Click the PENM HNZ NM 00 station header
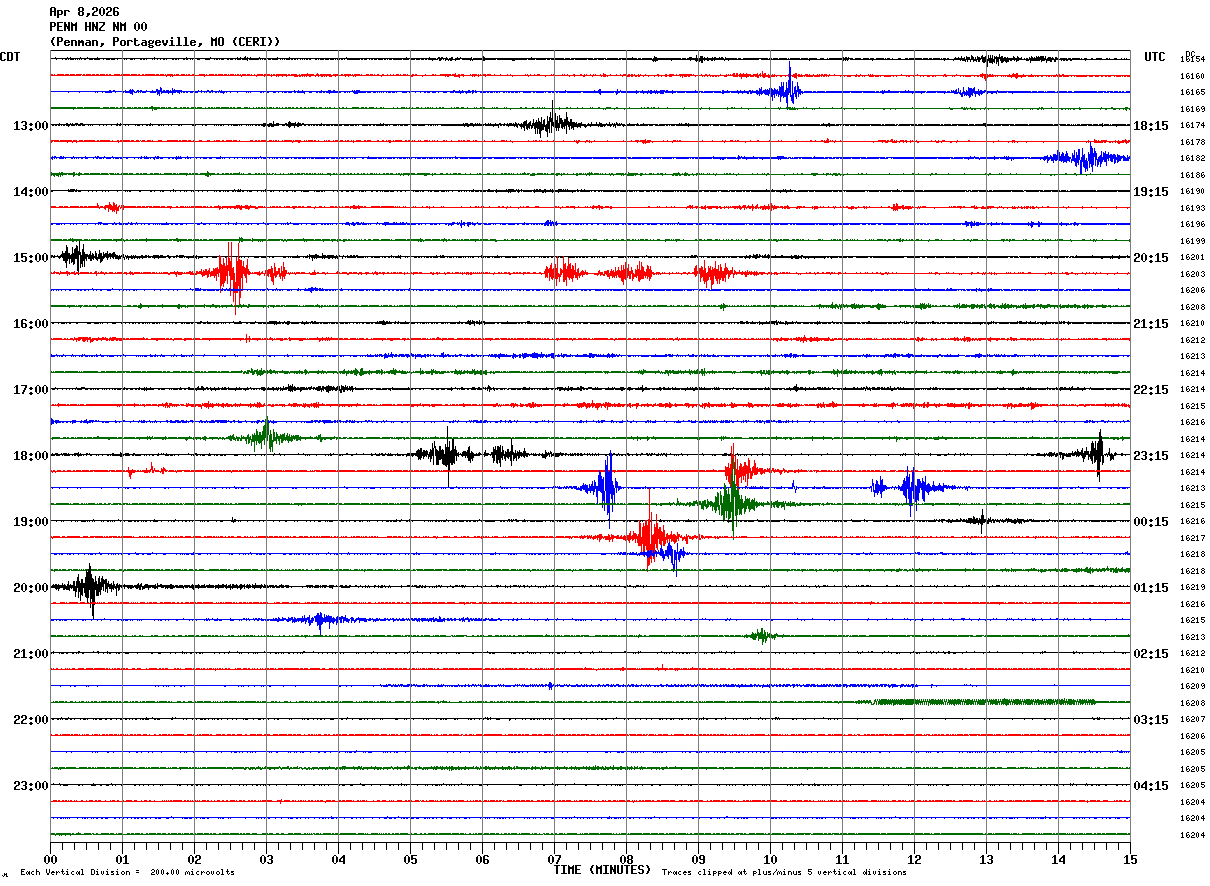The width and height of the screenshot is (1210, 886). pos(98,27)
